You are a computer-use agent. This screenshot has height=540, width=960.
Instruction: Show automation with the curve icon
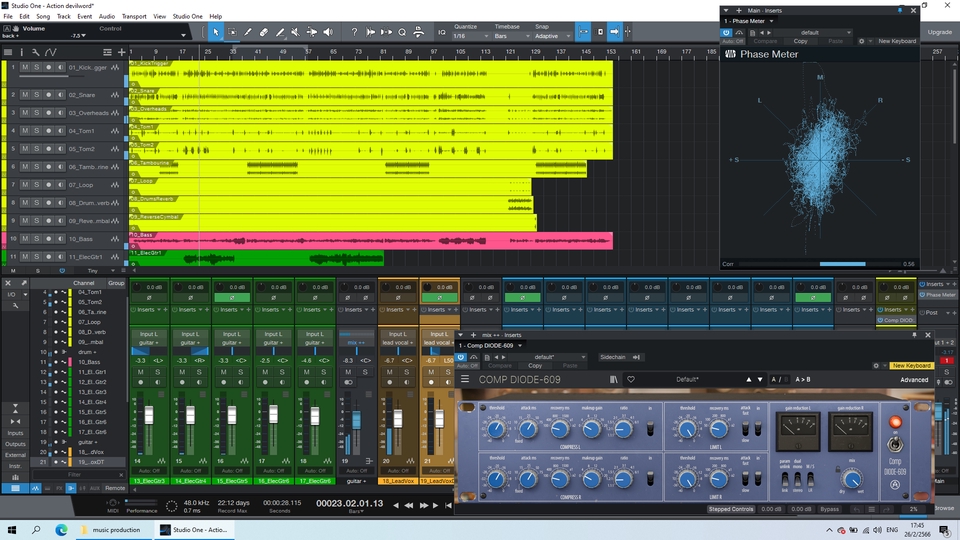coord(50,52)
